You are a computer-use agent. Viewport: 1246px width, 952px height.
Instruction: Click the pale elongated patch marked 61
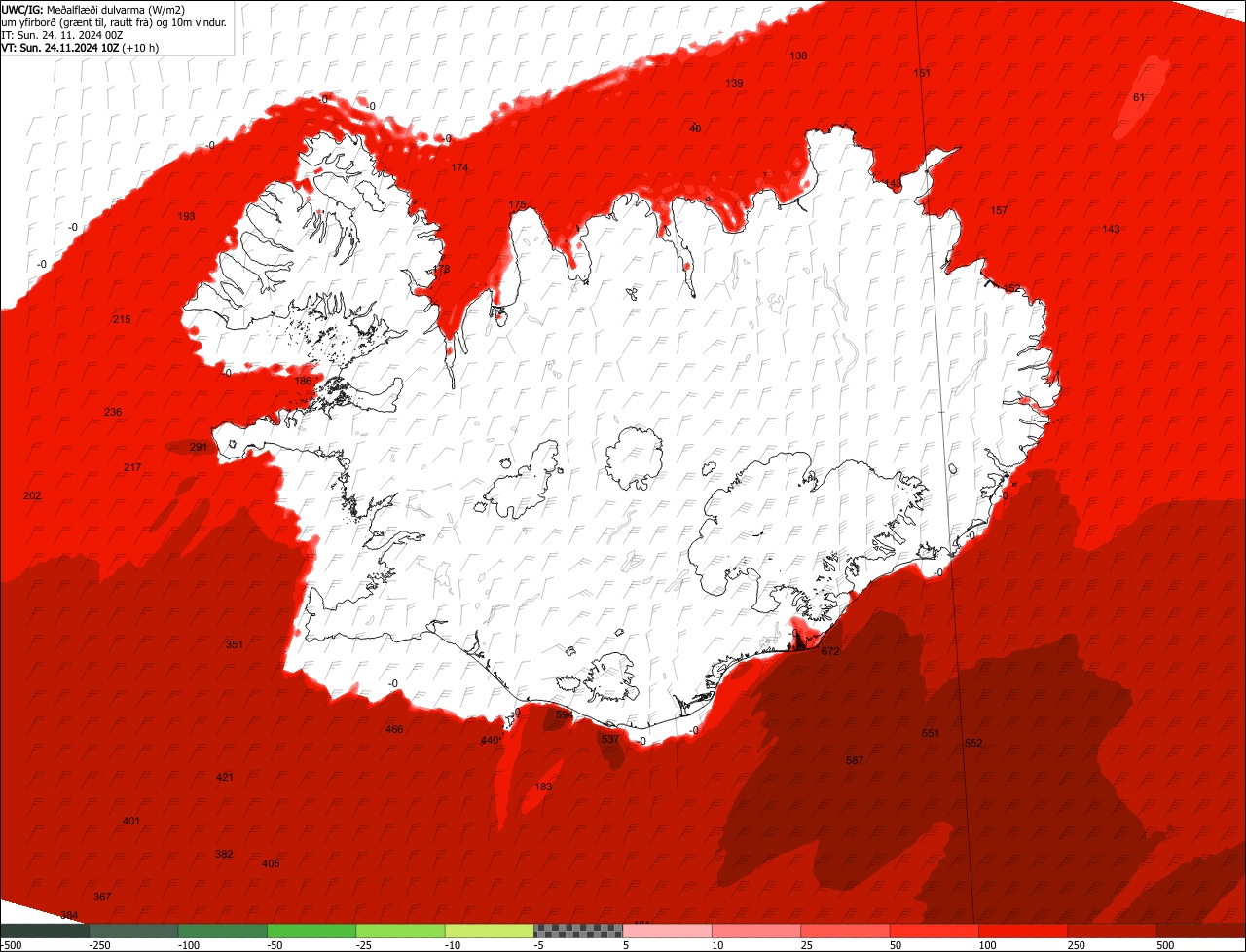[x=1141, y=98]
